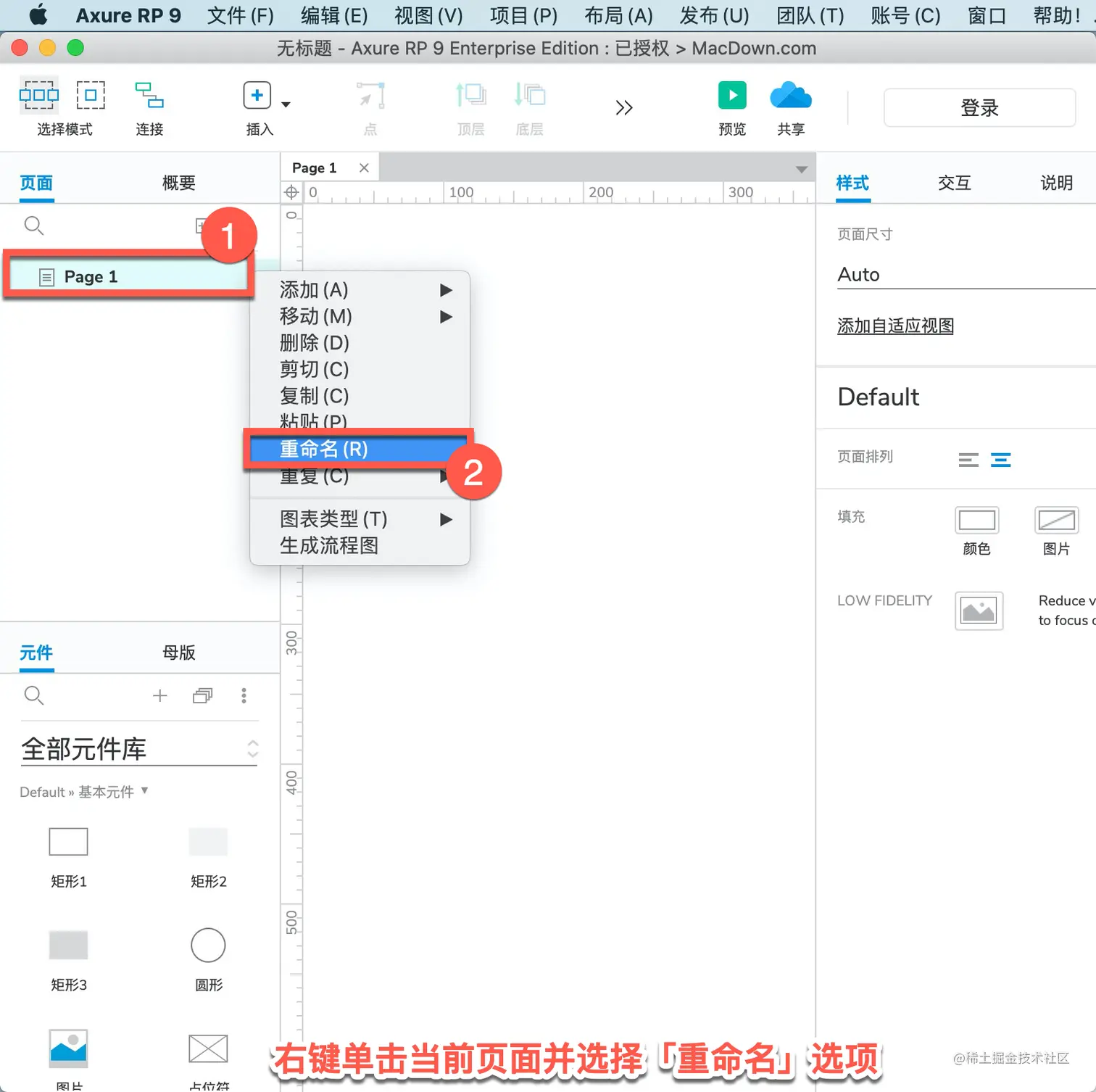Switch to contained selection mode icon
The image size is (1096, 1092).
(x=91, y=95)
